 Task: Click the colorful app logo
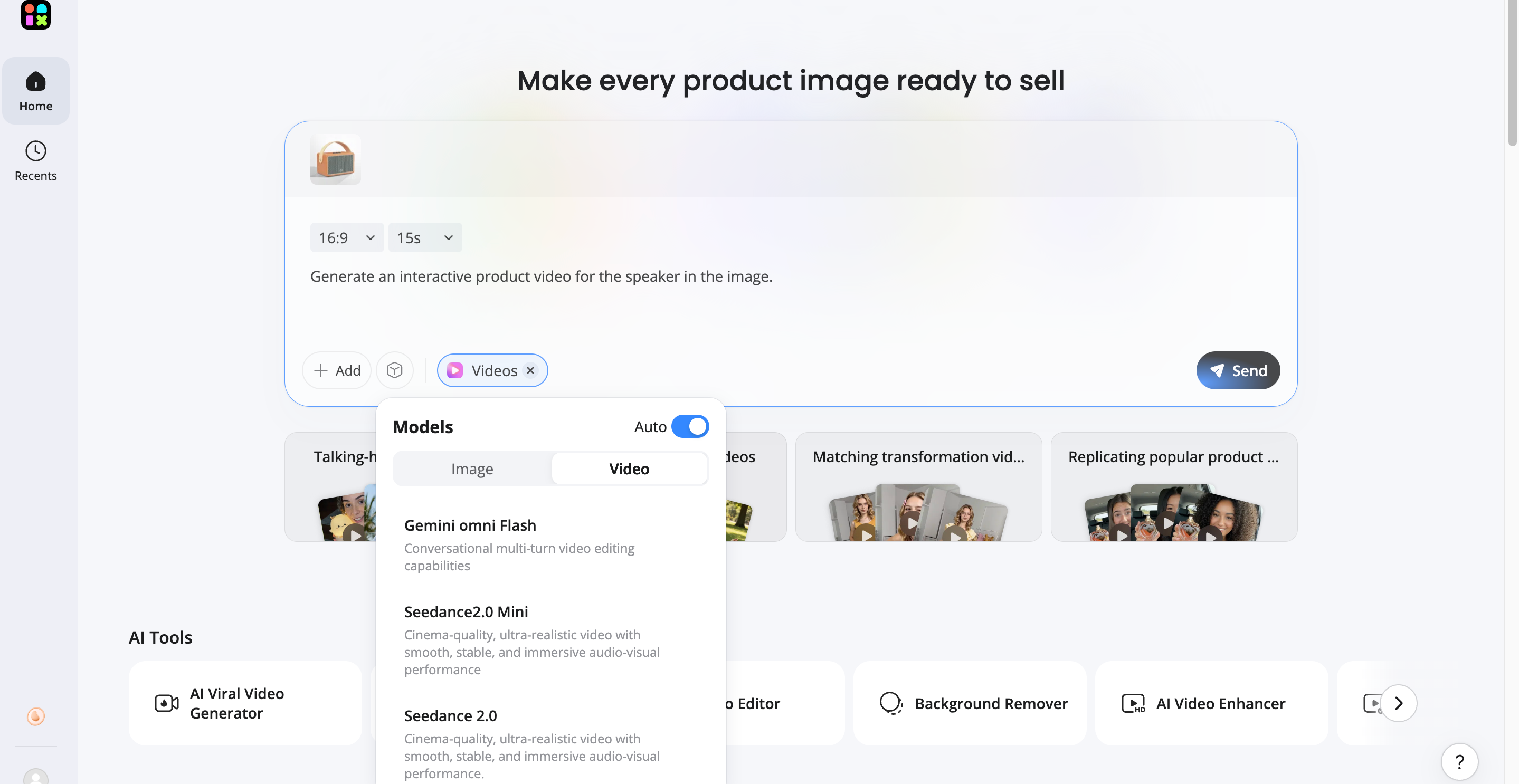36,14
